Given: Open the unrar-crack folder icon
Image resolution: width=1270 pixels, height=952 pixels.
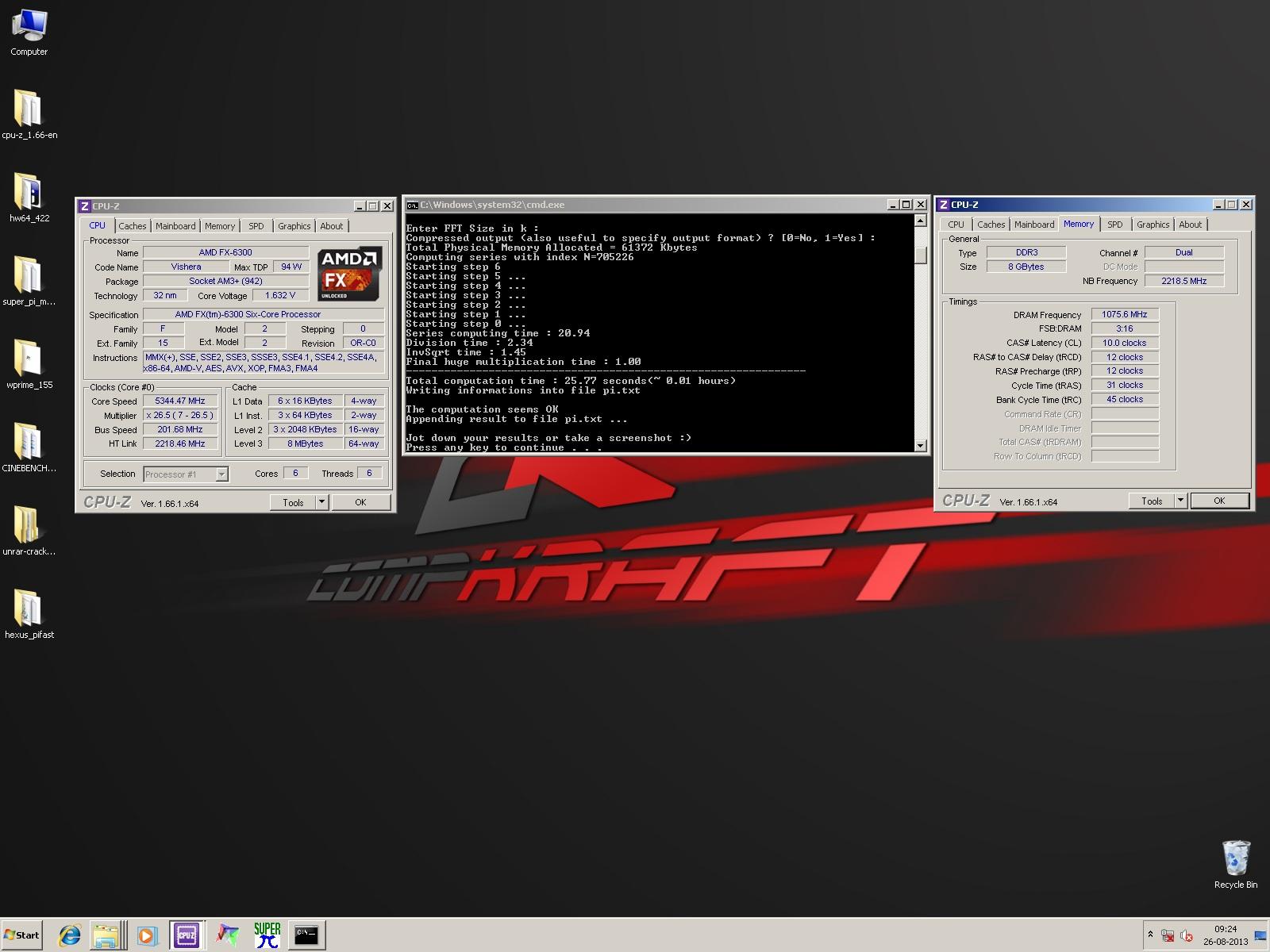Looking at the screenshot, I should [29, 531].
